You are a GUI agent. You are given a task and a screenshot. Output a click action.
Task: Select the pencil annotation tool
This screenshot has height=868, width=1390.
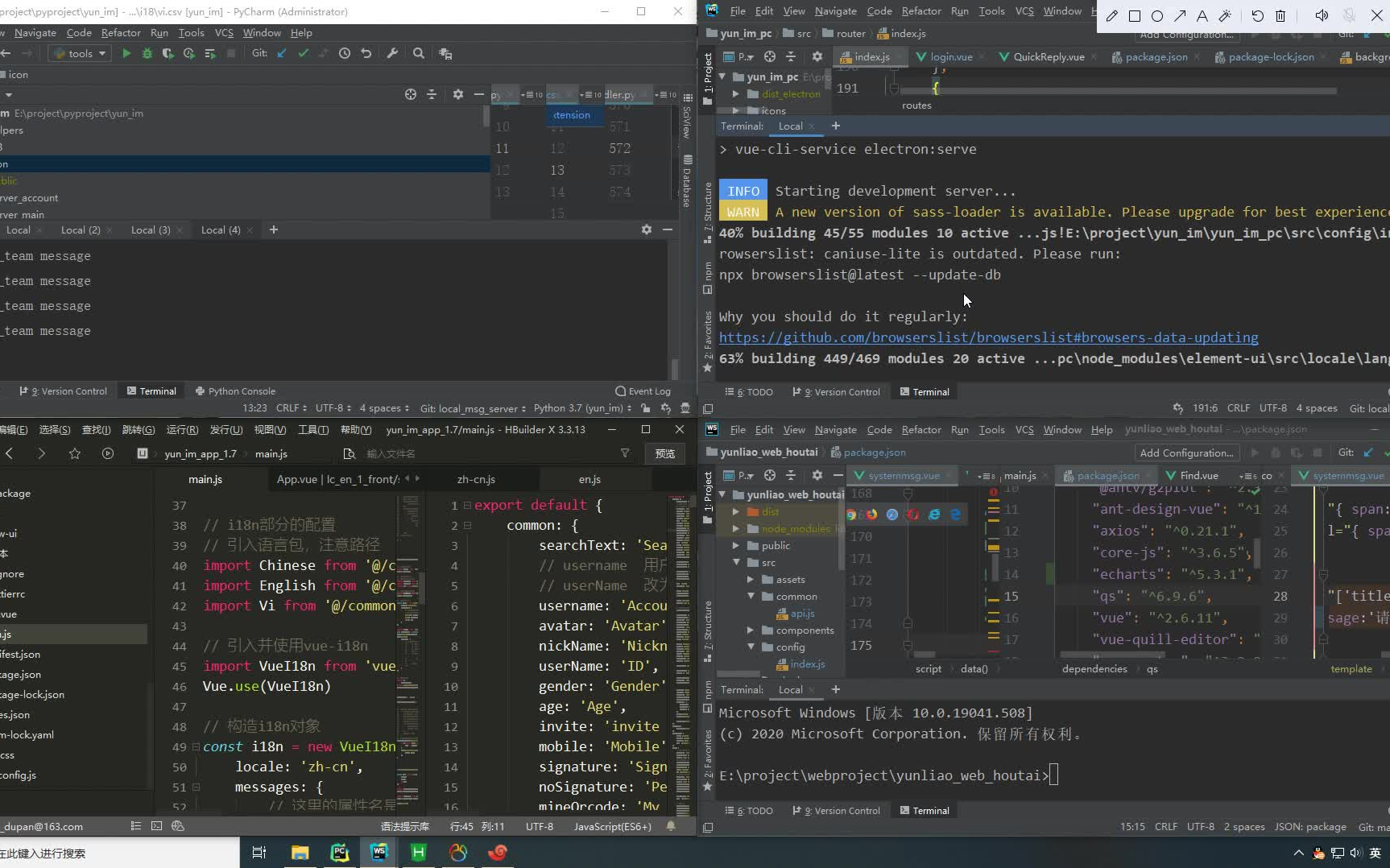pos(1113,15)
